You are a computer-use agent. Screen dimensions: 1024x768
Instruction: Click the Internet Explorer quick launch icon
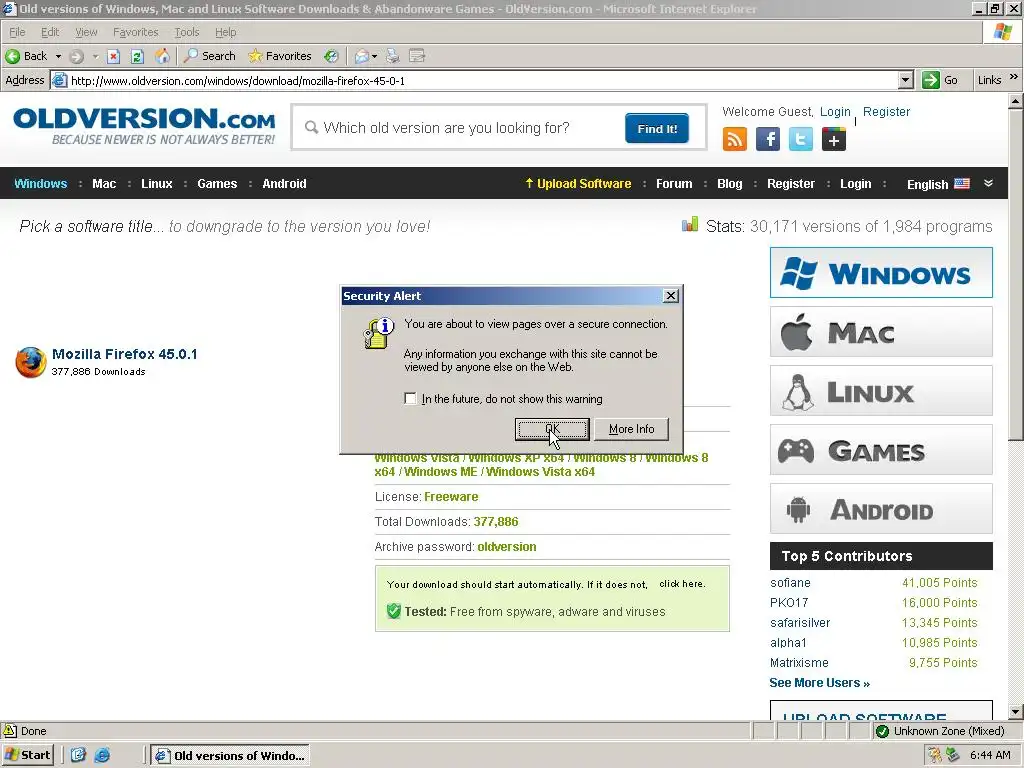103,755
